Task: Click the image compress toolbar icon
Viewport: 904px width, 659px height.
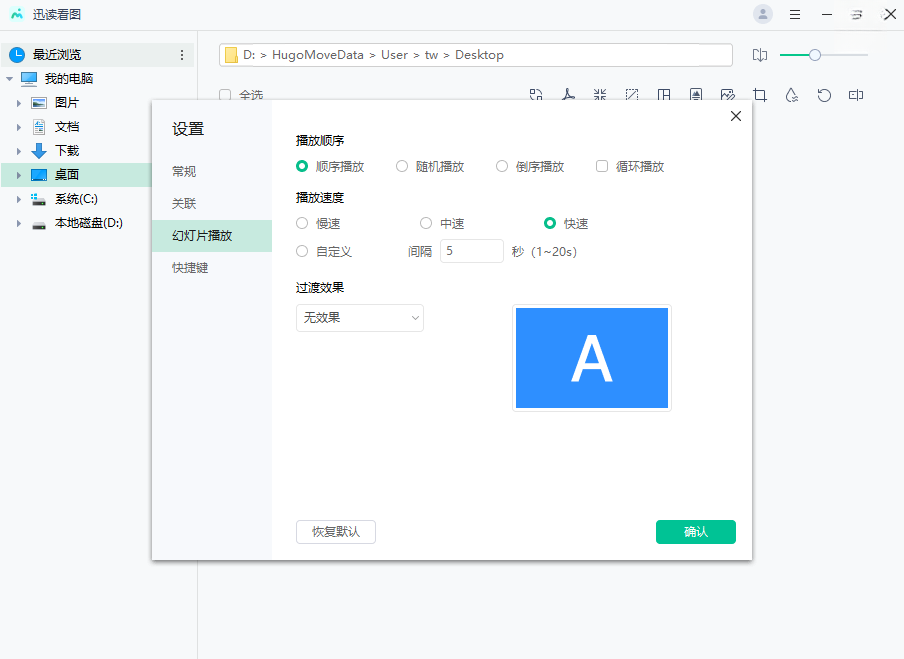Action: coord(600,95)
